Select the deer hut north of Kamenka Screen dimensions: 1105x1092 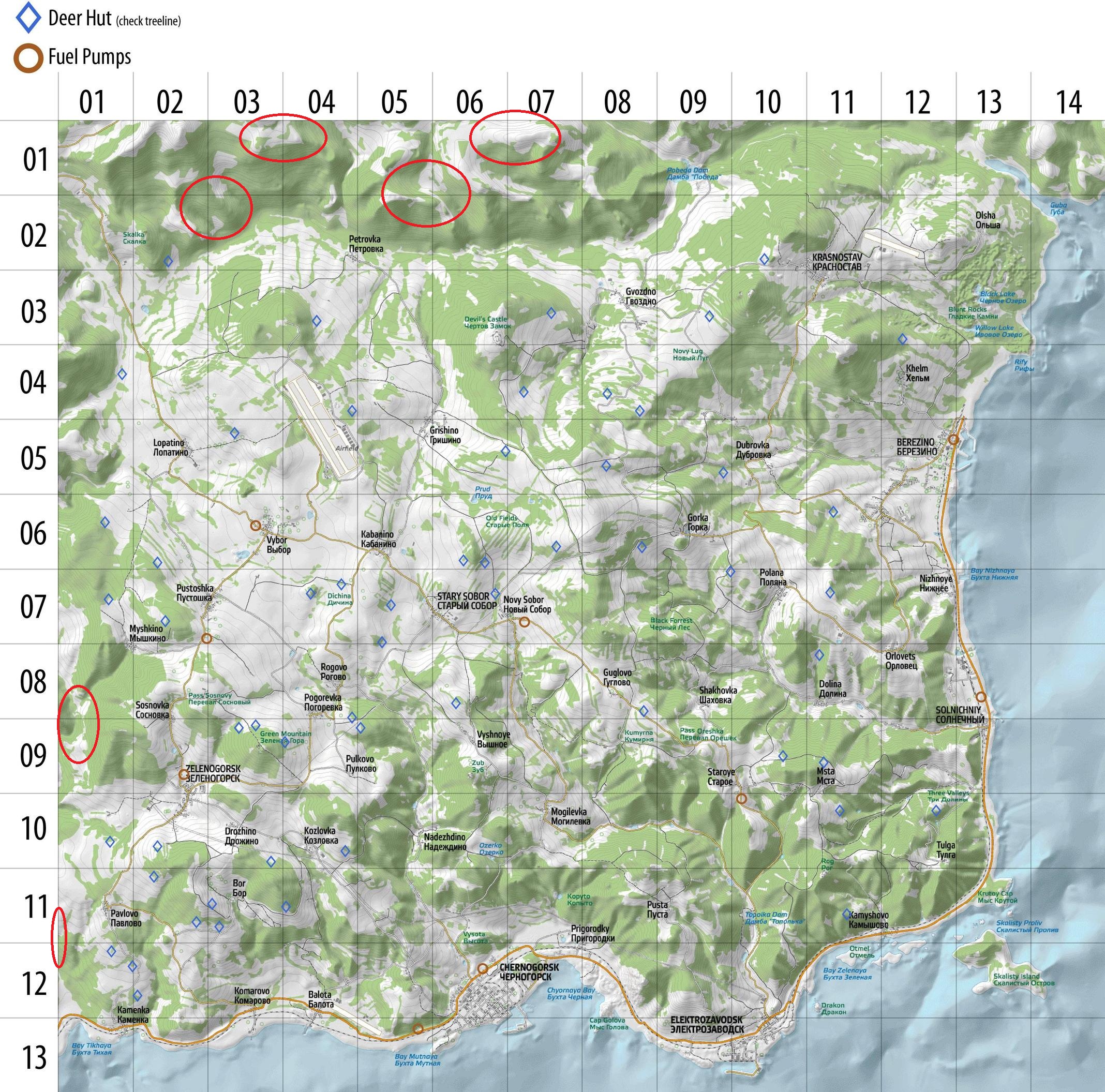[137, 996]
